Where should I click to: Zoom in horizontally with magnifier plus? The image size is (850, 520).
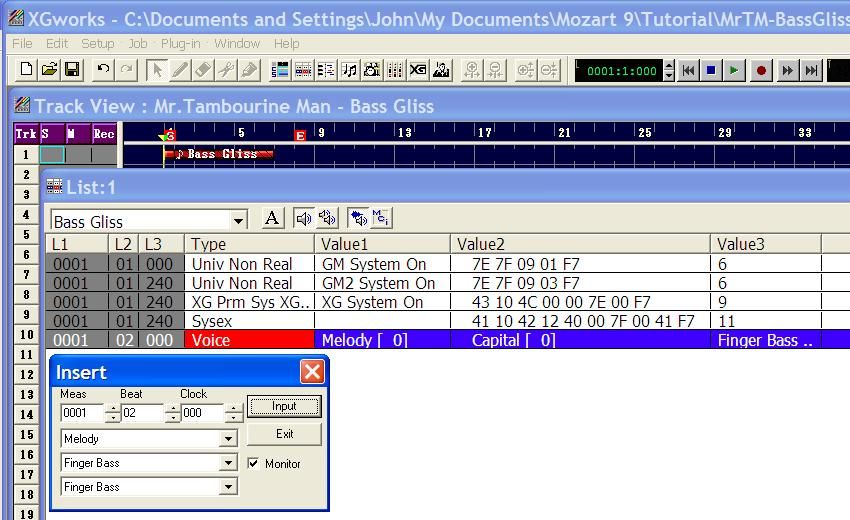tap(472, 70)
